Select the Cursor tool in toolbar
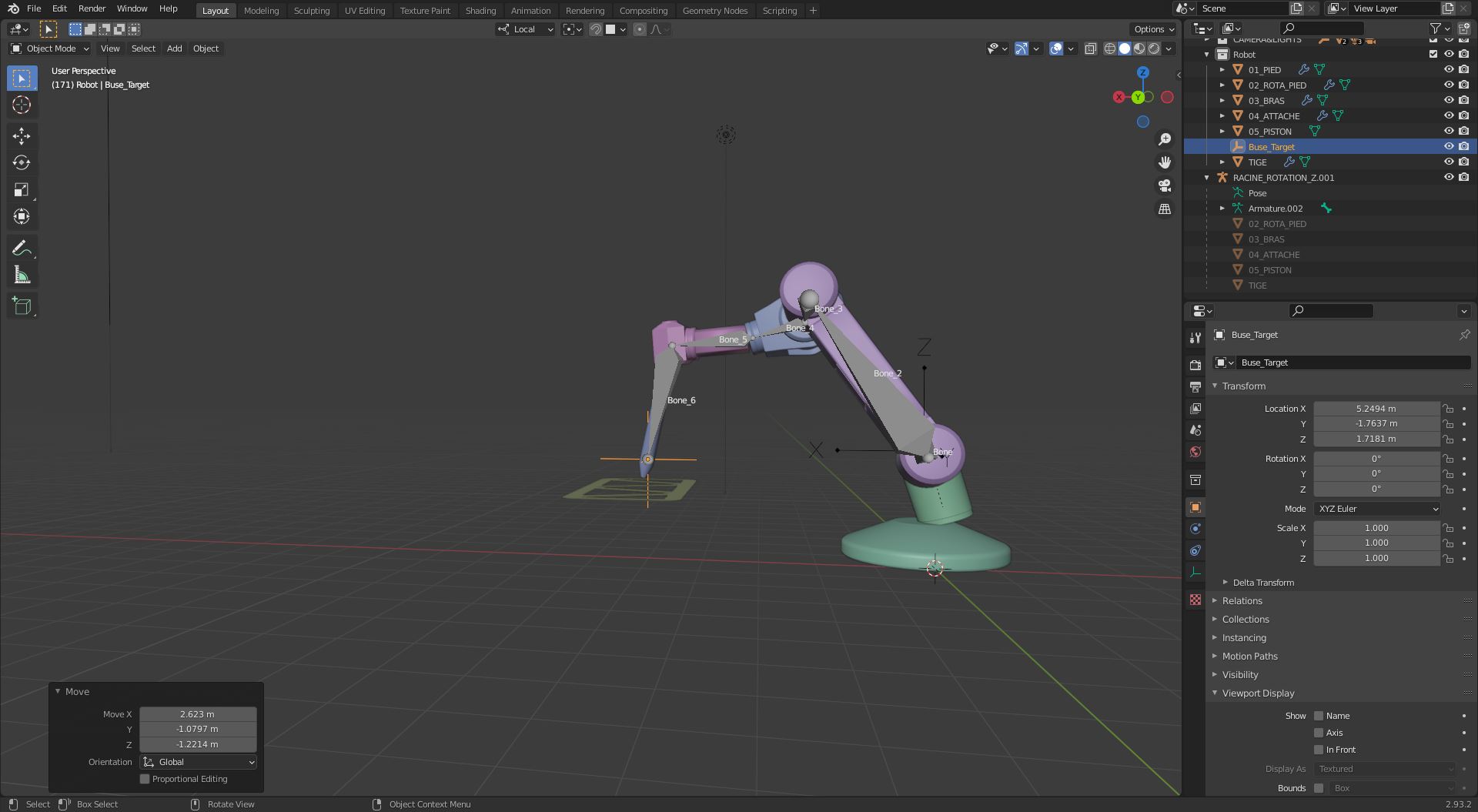 22,105
